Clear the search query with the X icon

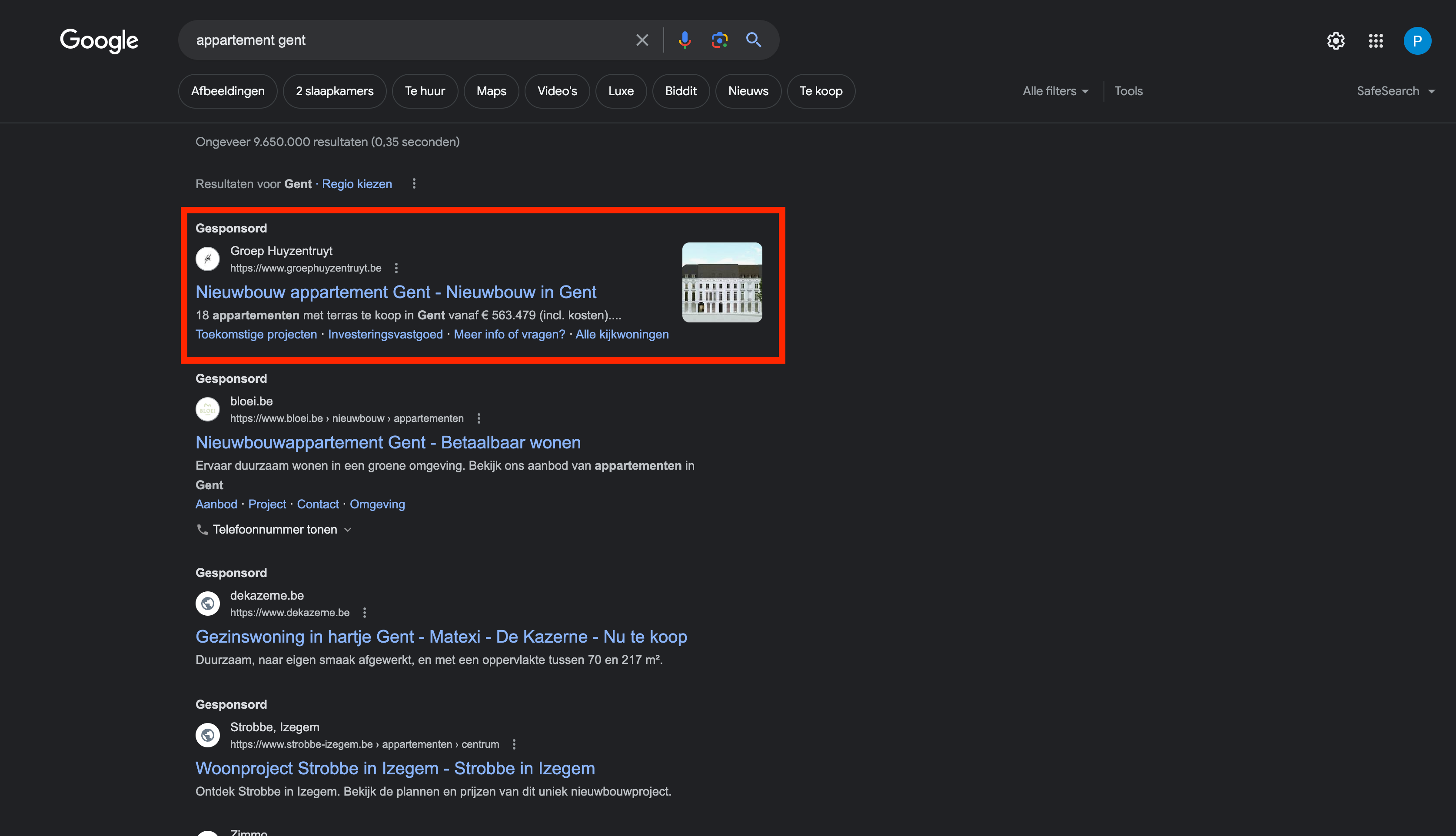642,40
